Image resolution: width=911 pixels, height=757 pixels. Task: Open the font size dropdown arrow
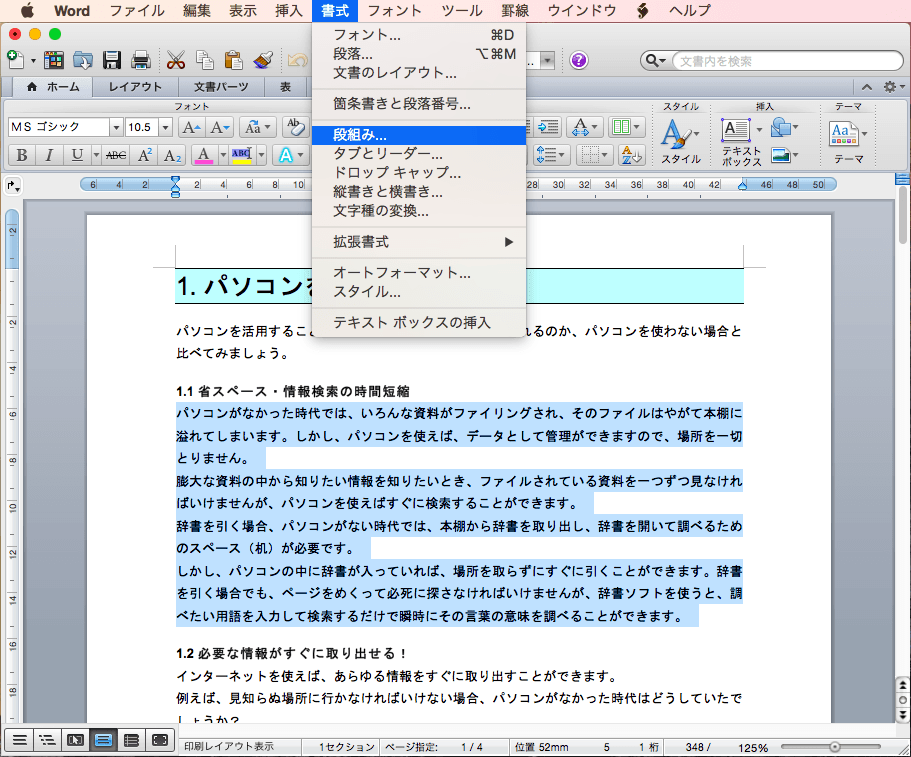[x=166, y=127]
